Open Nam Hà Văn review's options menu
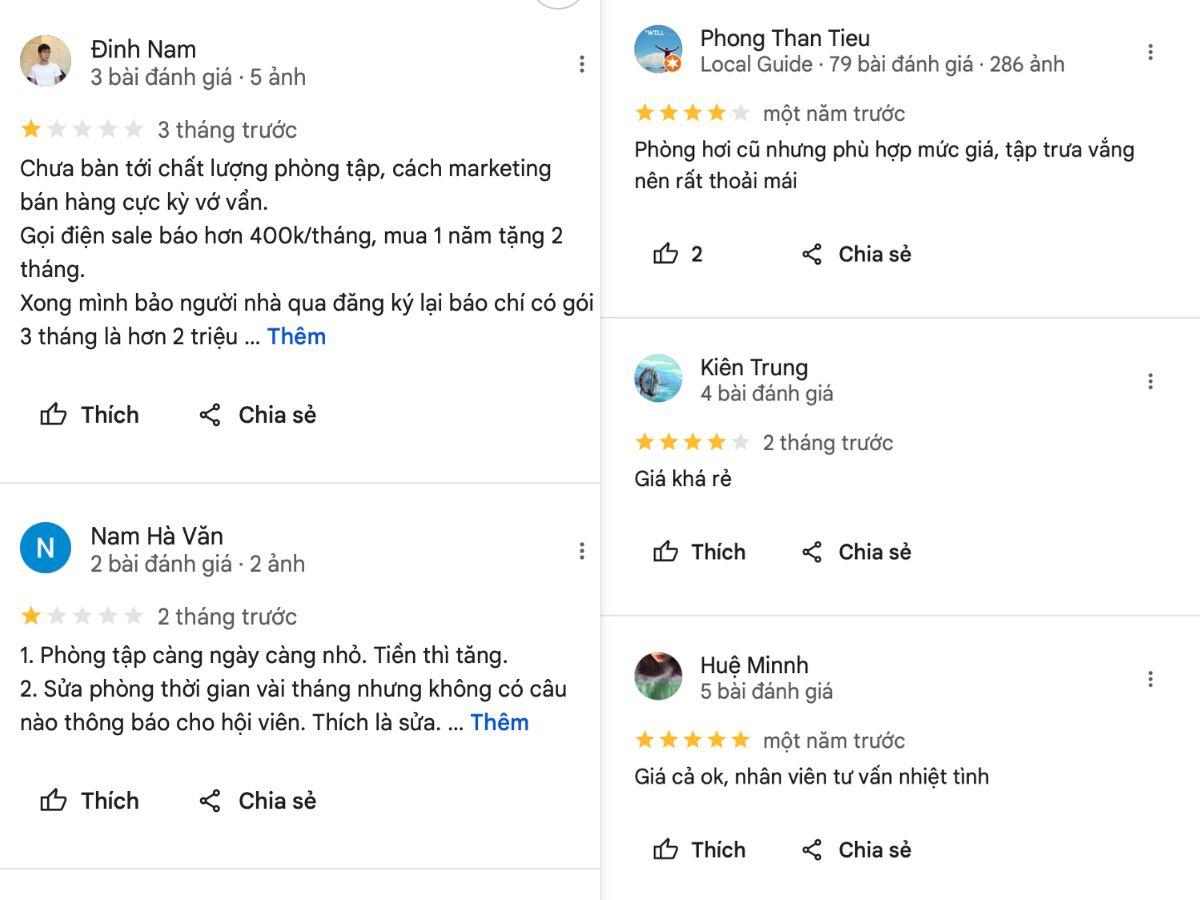This screenshot has width=1200, height=900. [x=581, y=551]
